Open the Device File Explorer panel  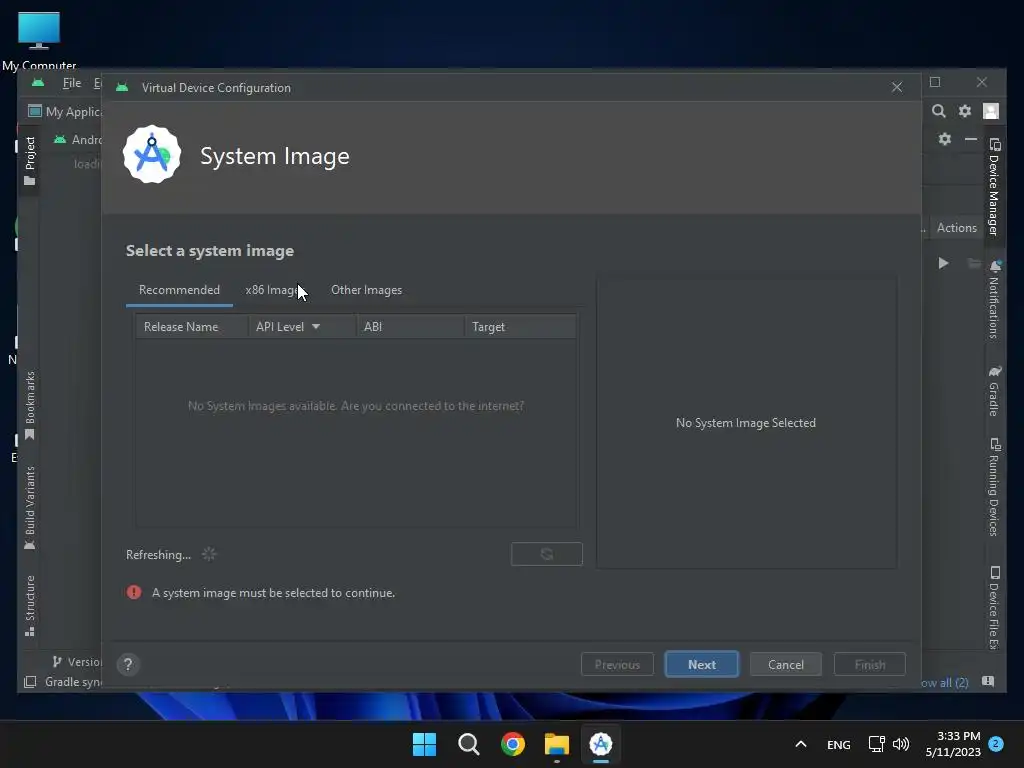pyautogui.click(x=994, y=607)
